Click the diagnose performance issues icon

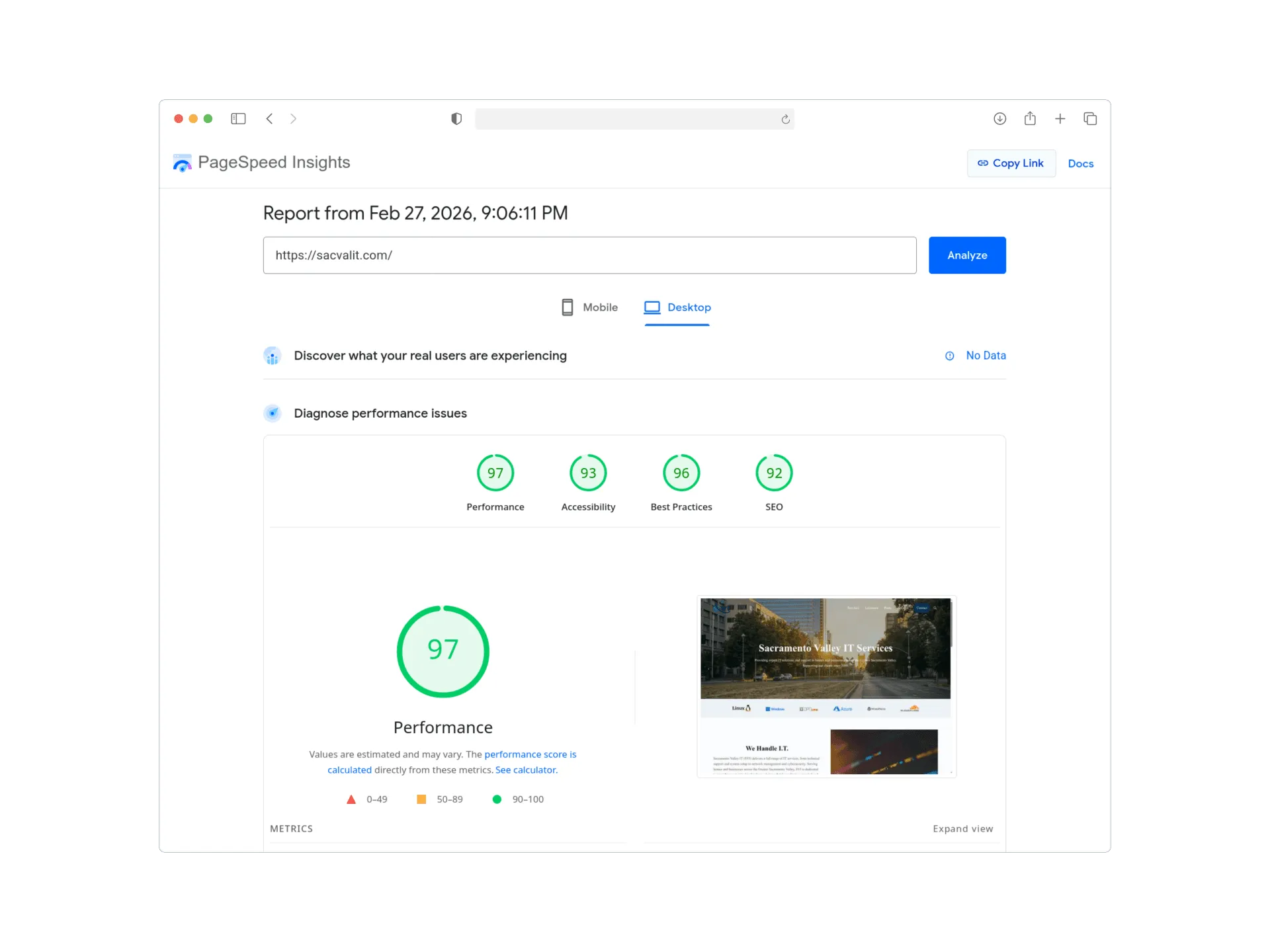[273, 413]
